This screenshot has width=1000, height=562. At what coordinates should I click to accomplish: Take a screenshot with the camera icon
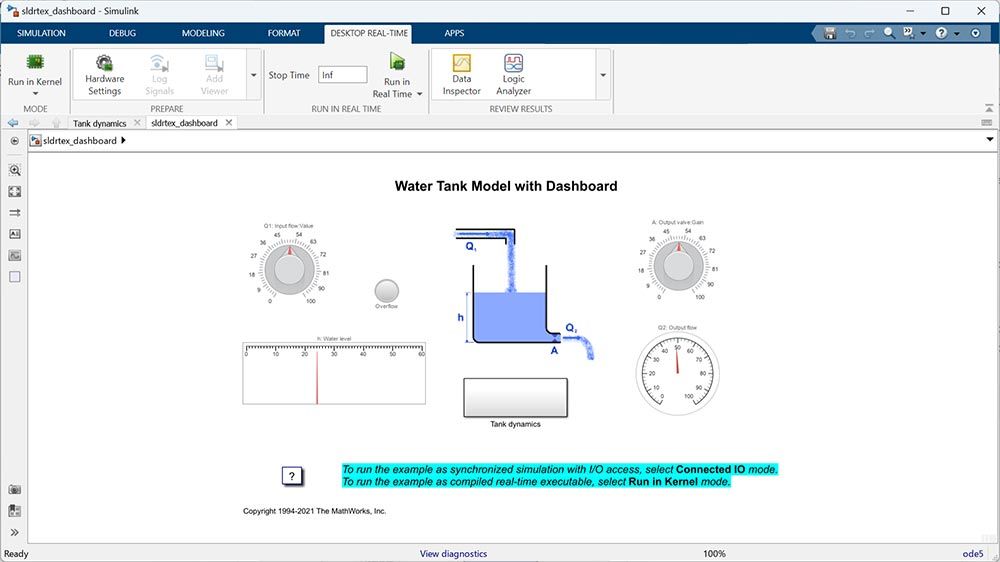(15, 490)
